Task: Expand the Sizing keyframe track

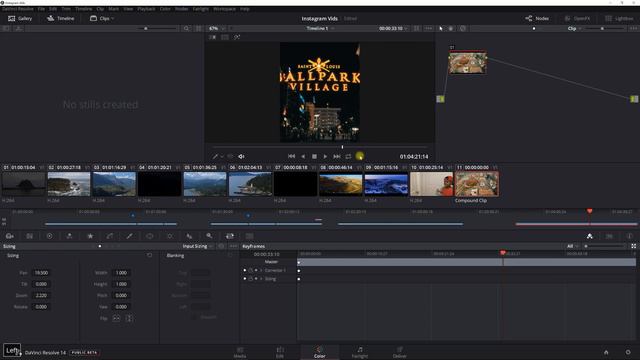Action: pyautogui.click(x=261, y=279)
